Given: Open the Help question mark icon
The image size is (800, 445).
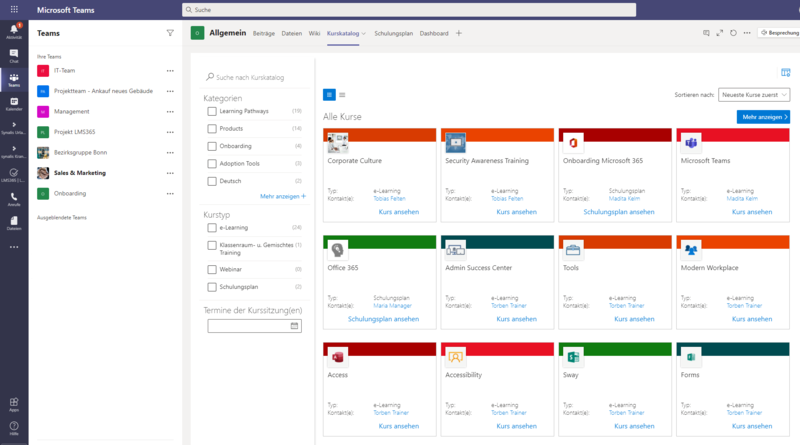Looking at the screenshot, I should 14,428.
